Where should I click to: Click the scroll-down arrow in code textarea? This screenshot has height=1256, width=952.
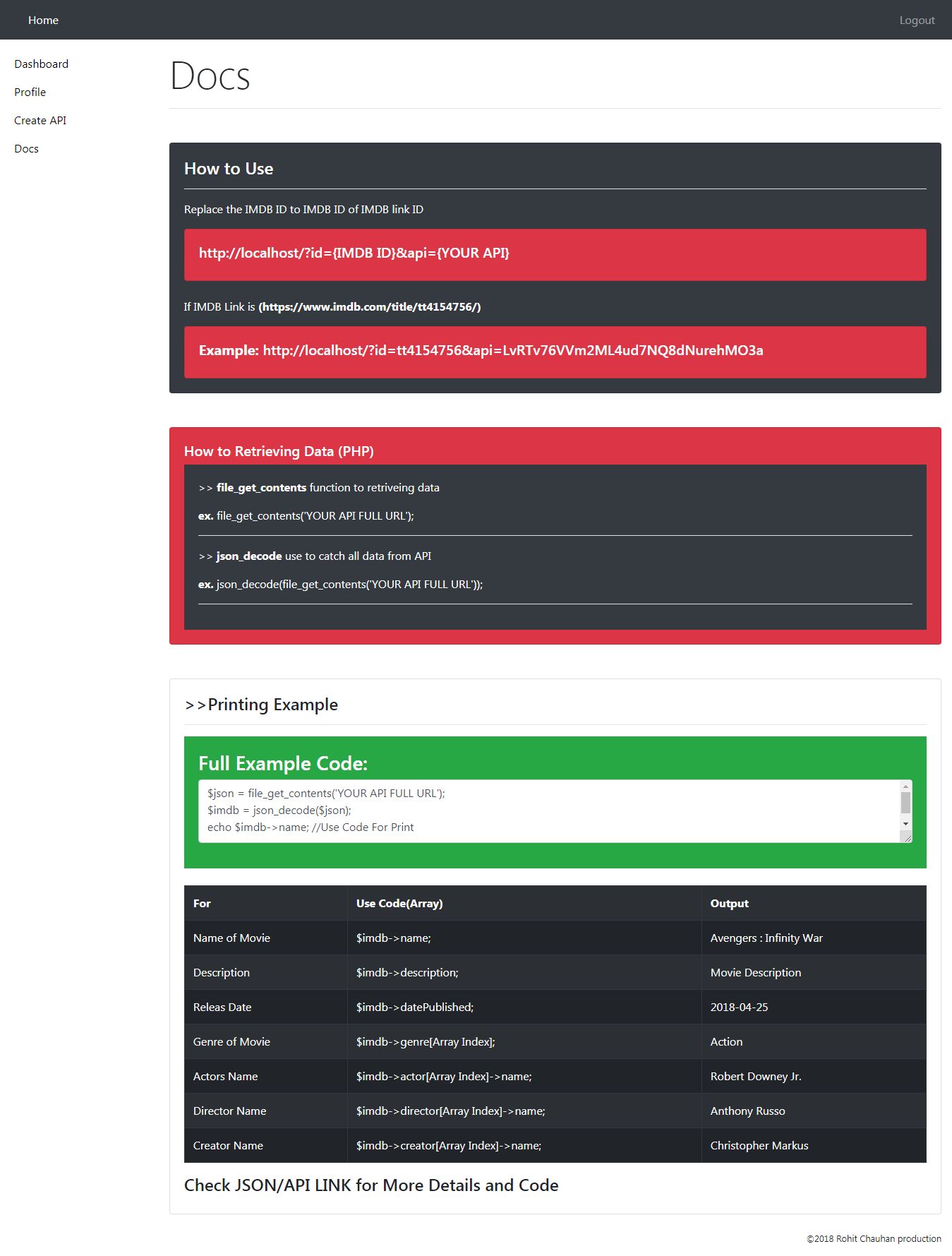coord(905,824)
